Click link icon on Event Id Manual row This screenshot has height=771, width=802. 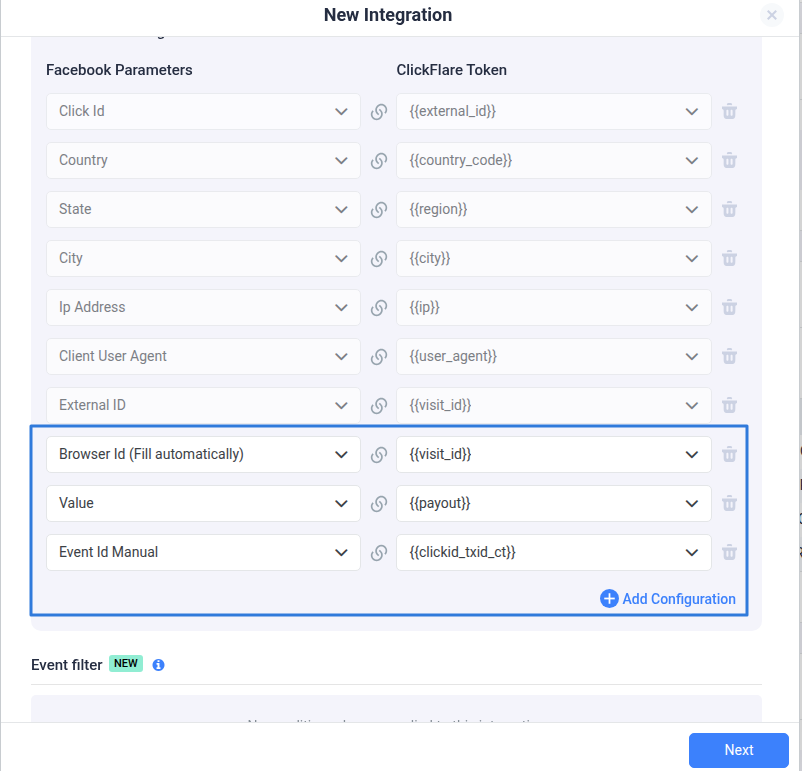(378, 553)
